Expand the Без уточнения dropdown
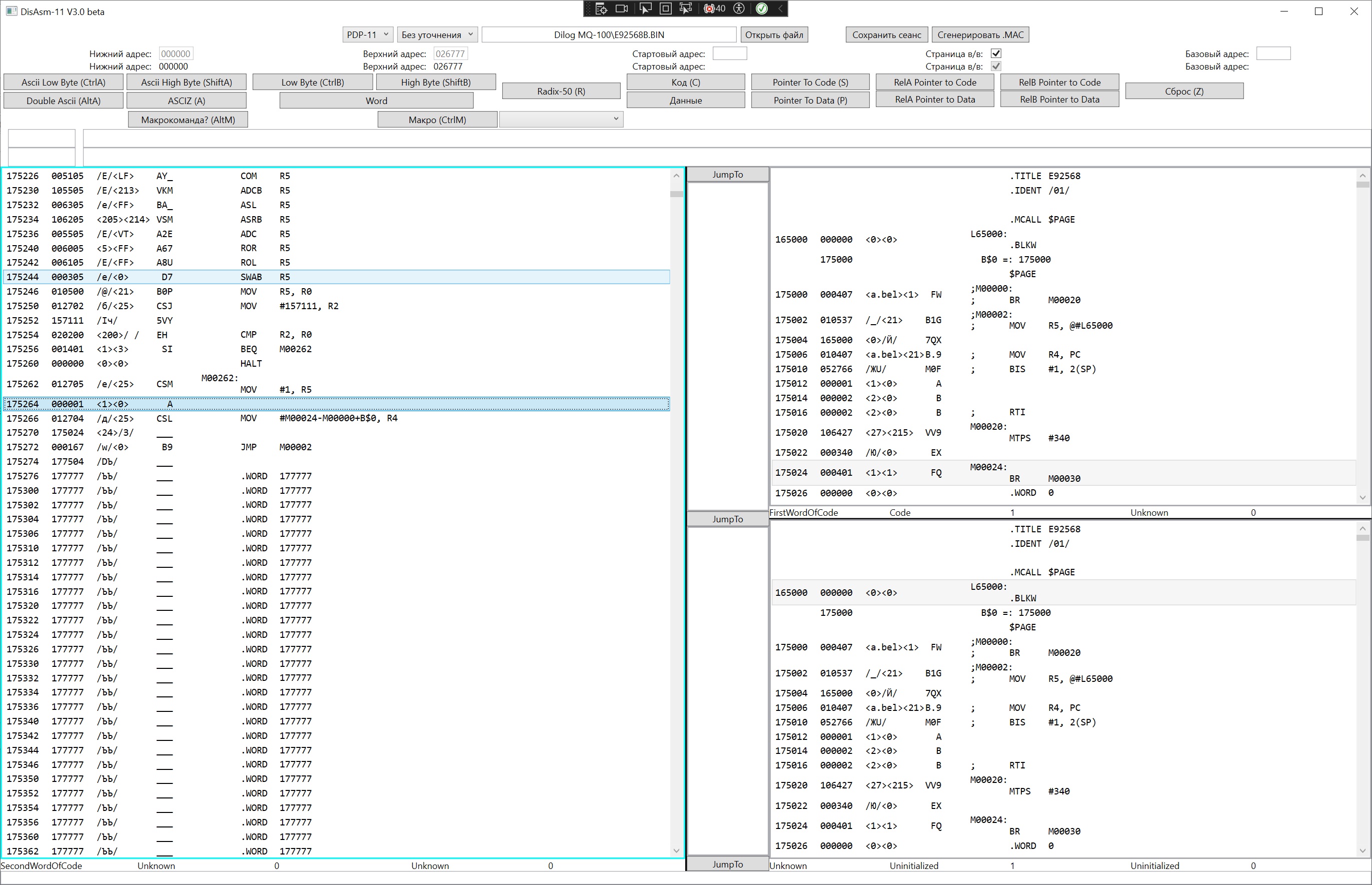The image size is (1372, 885). click(437, 35)
